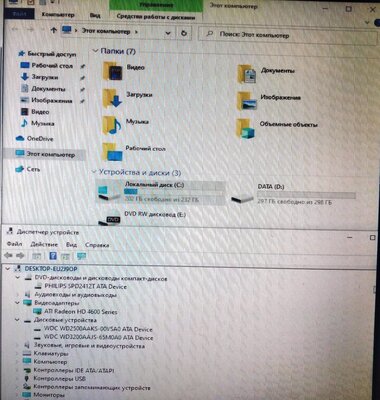Select Локальный диск (C:) drive
Screen dimensions: 380x400
160,192
